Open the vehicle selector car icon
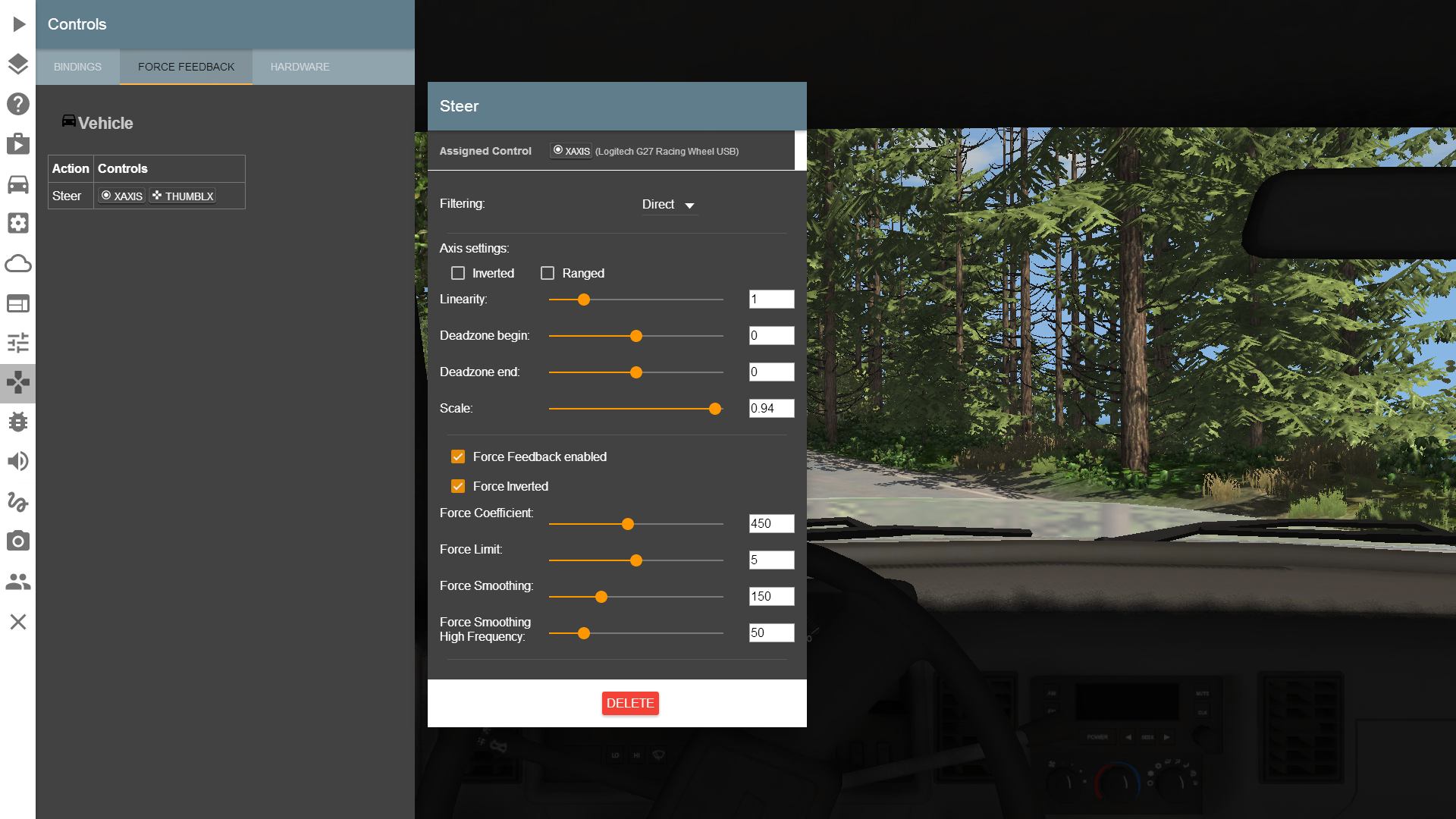This screenshot has height=819, width=1456. pyautogui.click(x=18, y=184)
